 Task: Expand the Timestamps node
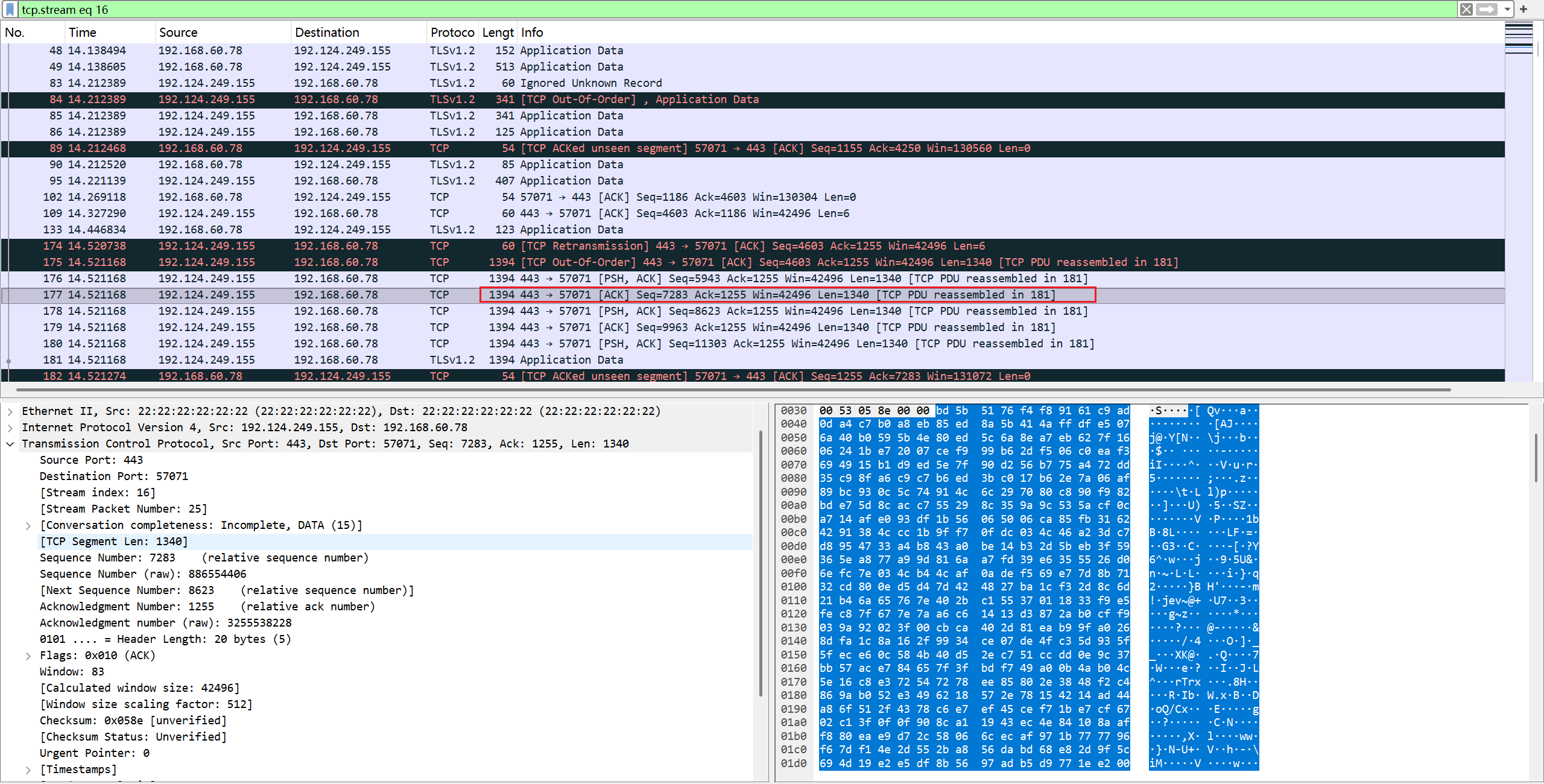pos(28,770)
